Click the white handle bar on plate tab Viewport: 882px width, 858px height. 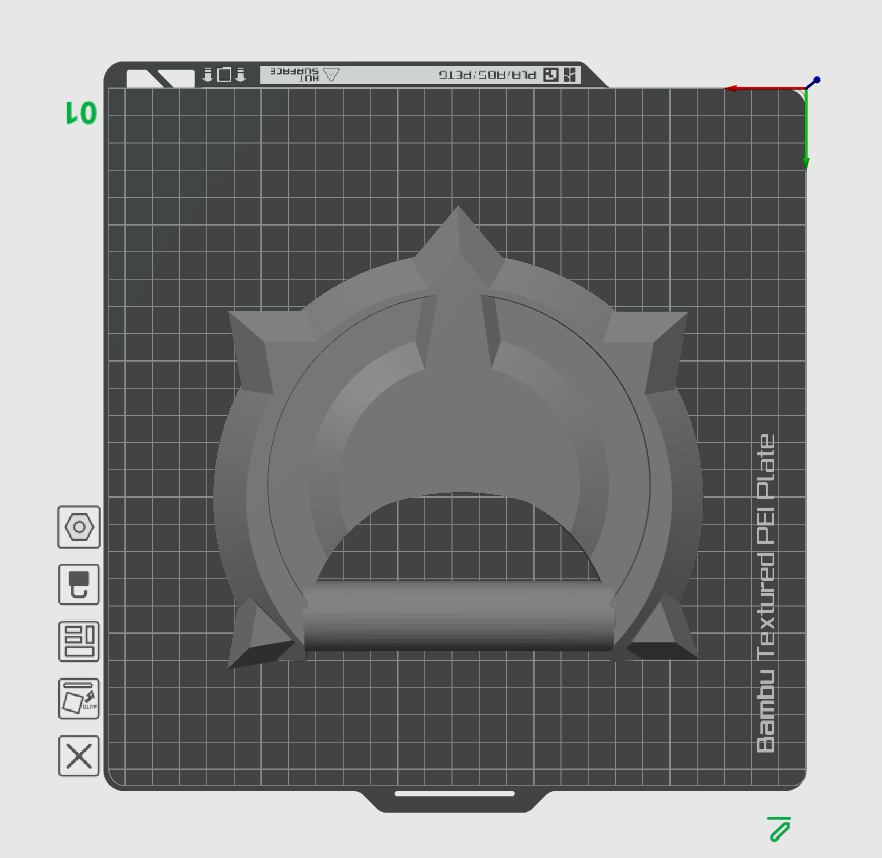pos(454,794)
